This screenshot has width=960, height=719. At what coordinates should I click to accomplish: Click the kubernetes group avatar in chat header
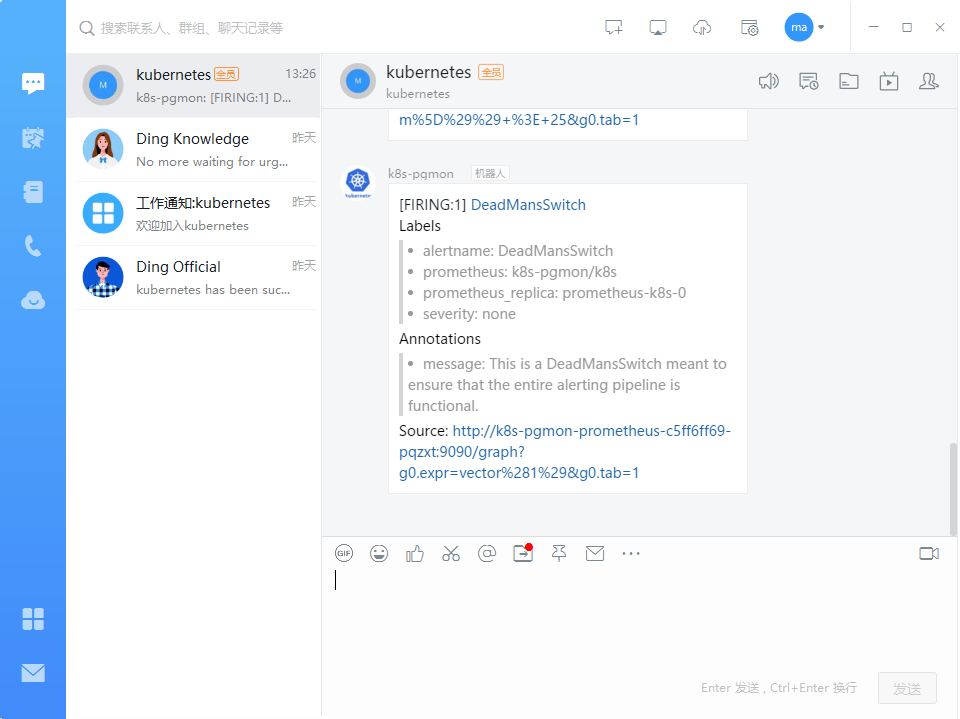point(358,81)
